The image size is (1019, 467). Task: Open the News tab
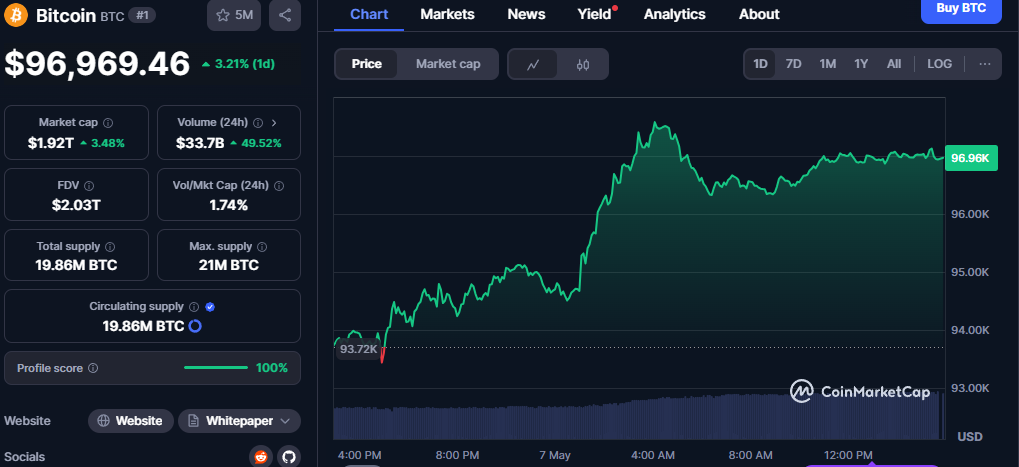point(526,14)
